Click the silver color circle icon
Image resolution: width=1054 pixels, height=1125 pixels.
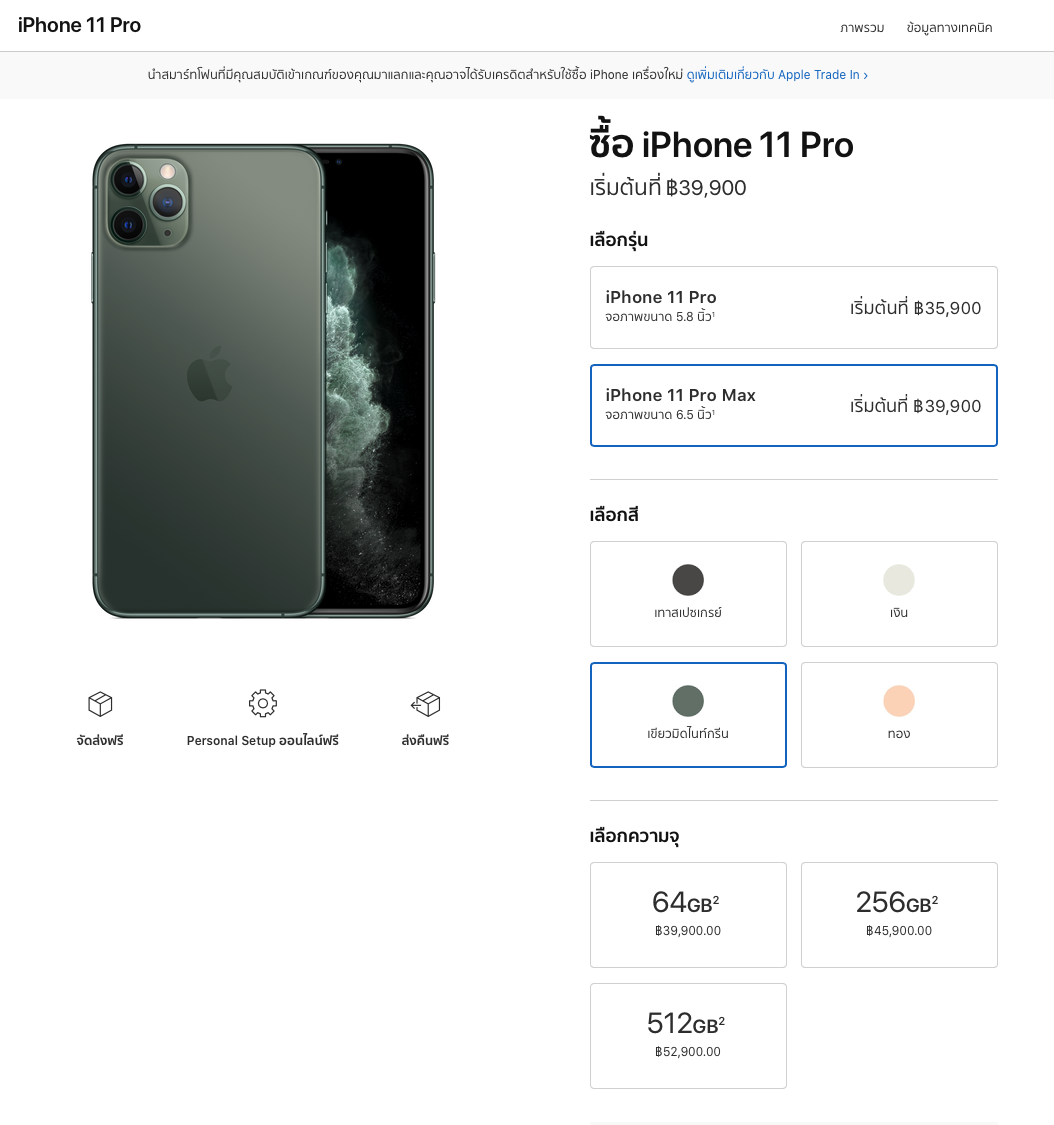pos(898,579)
